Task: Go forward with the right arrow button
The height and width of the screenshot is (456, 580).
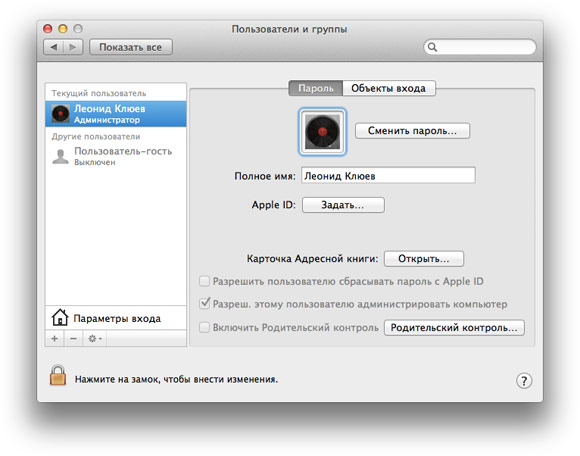Action: [x=73, y=47]
